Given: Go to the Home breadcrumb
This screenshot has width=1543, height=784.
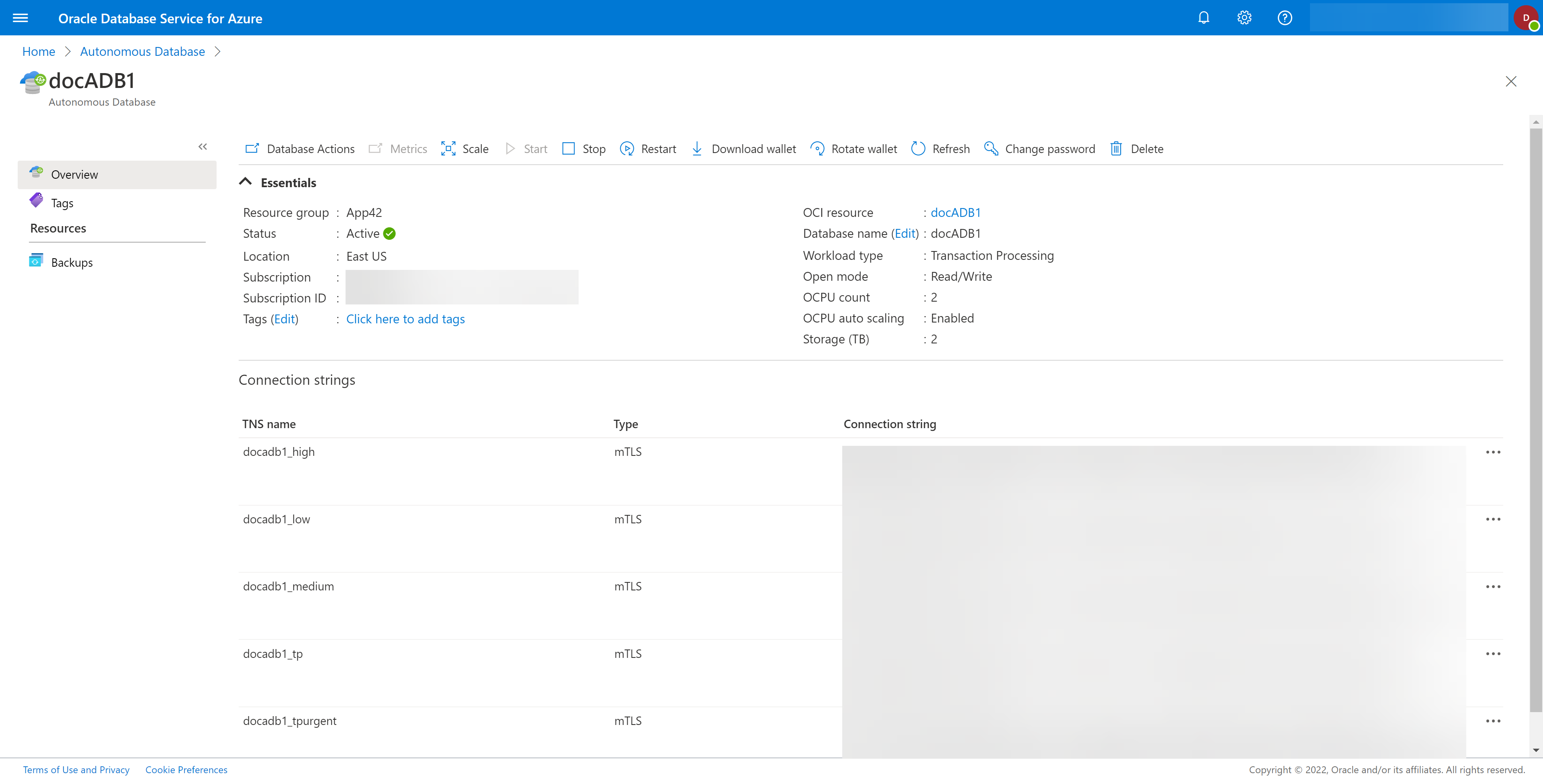Looking at the screenshot, I should click(x=38, y=51).
